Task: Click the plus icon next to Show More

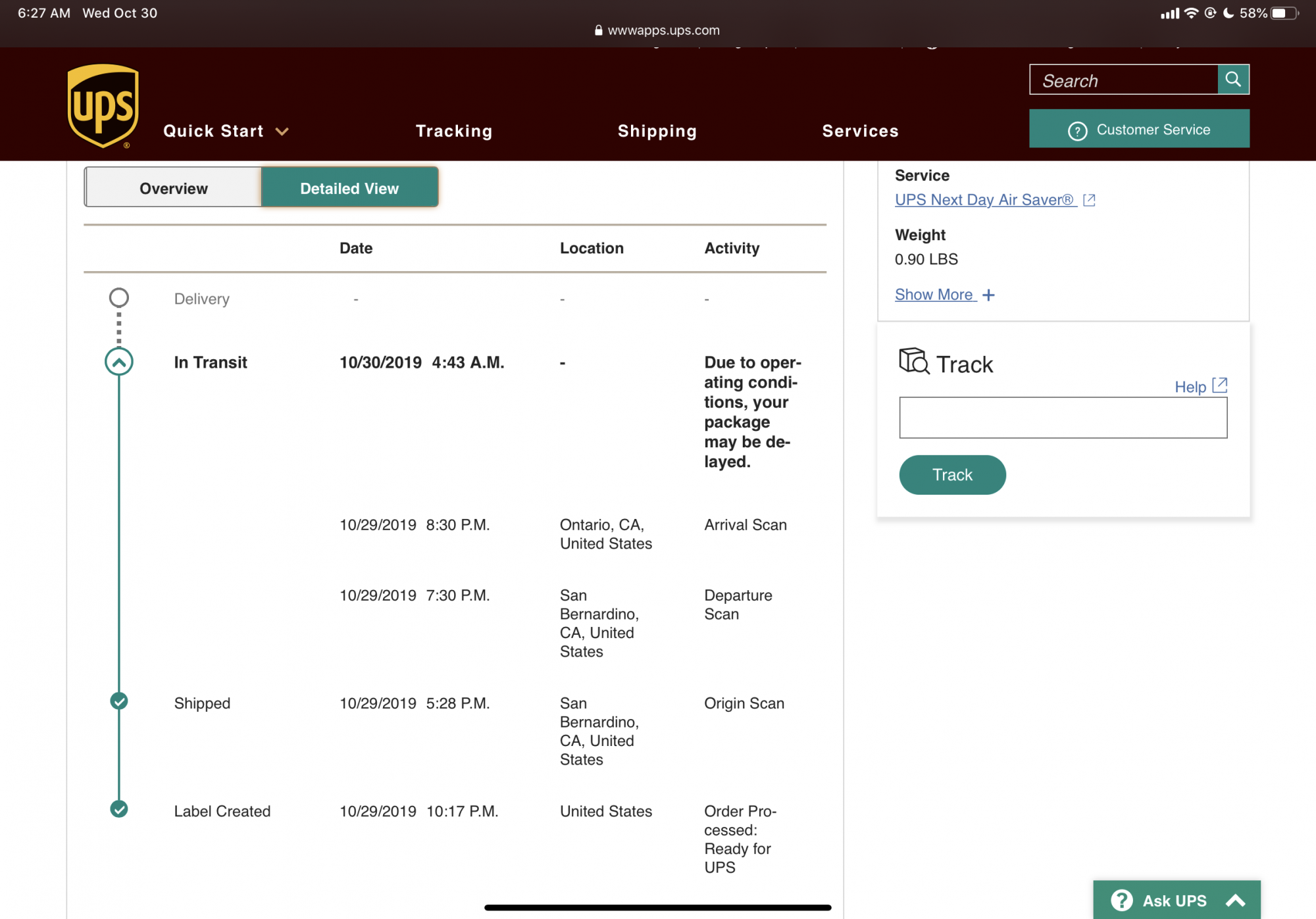Action: [x=988, y=295]
